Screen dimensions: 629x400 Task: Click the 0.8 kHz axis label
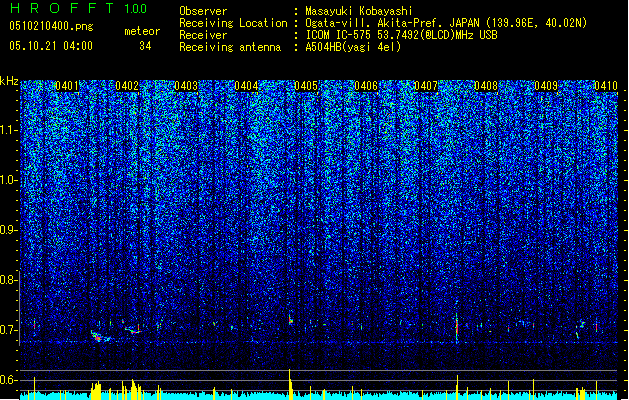[8, 280]
